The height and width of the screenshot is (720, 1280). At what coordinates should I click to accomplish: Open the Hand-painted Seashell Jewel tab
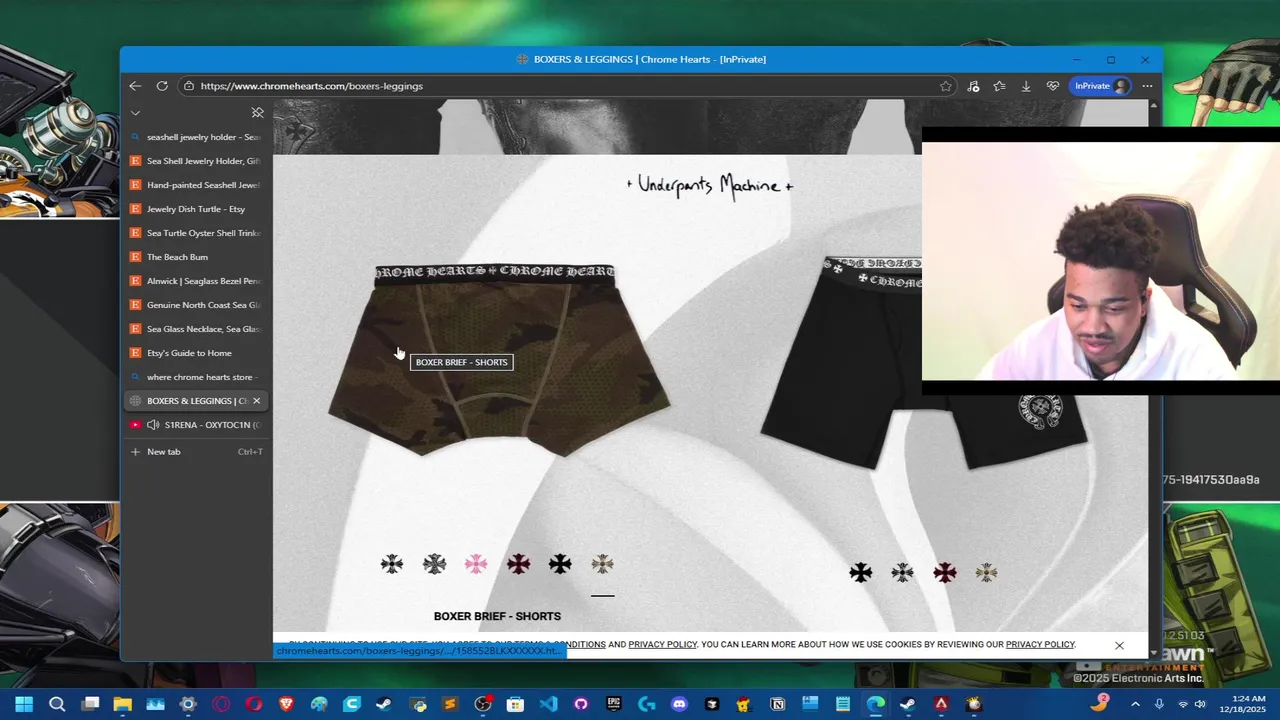(196, 185)
